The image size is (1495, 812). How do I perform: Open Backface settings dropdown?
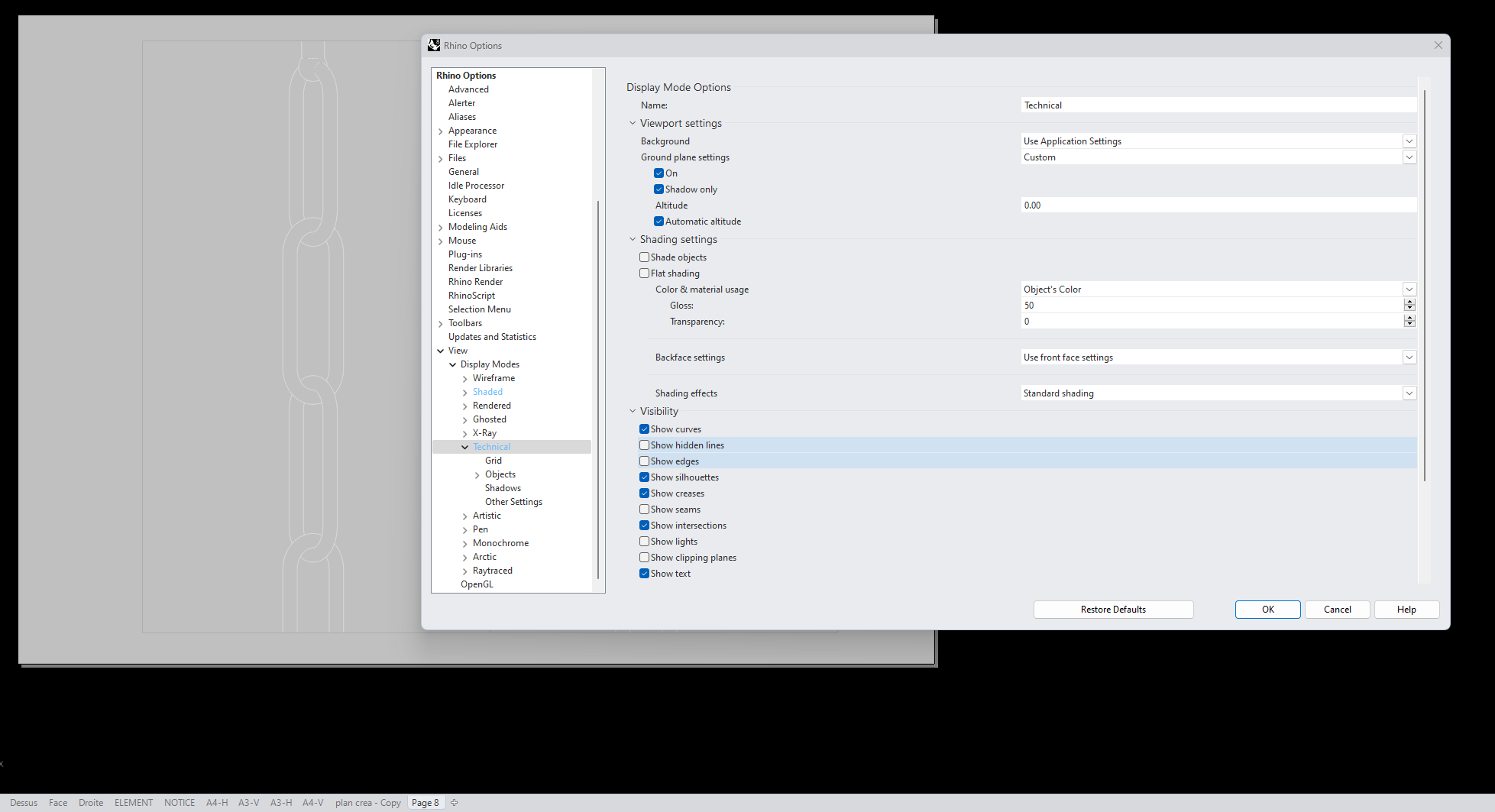pos(1409,357)
